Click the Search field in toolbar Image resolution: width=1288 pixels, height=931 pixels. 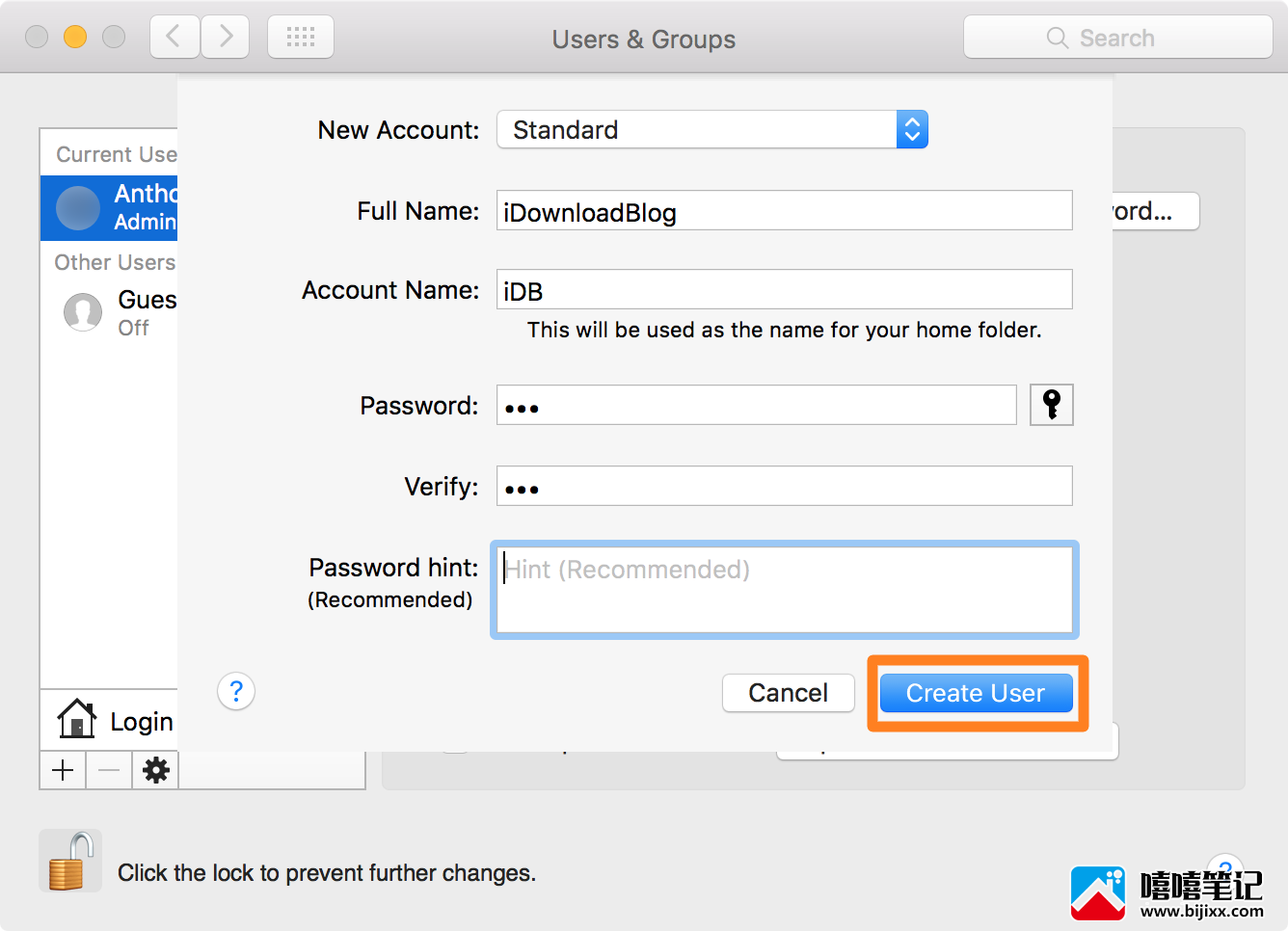pyautogui.click(x=1118, y=38)
